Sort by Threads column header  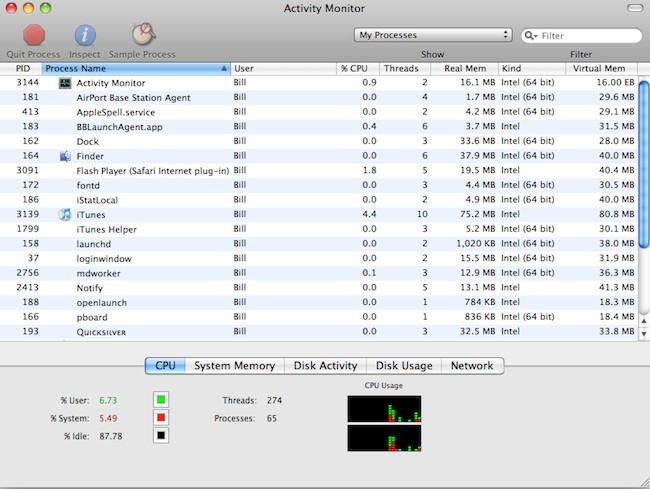click(405, 68)
